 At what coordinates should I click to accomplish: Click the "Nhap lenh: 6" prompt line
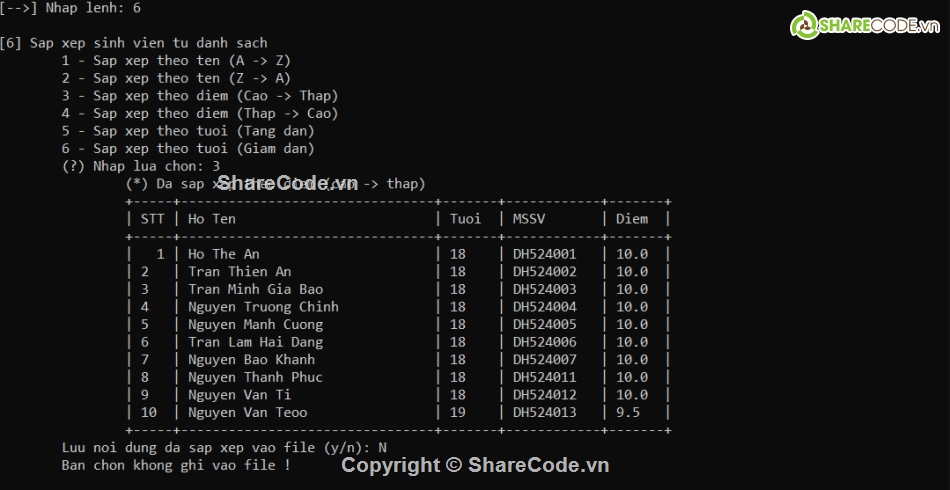coord(70,8)
